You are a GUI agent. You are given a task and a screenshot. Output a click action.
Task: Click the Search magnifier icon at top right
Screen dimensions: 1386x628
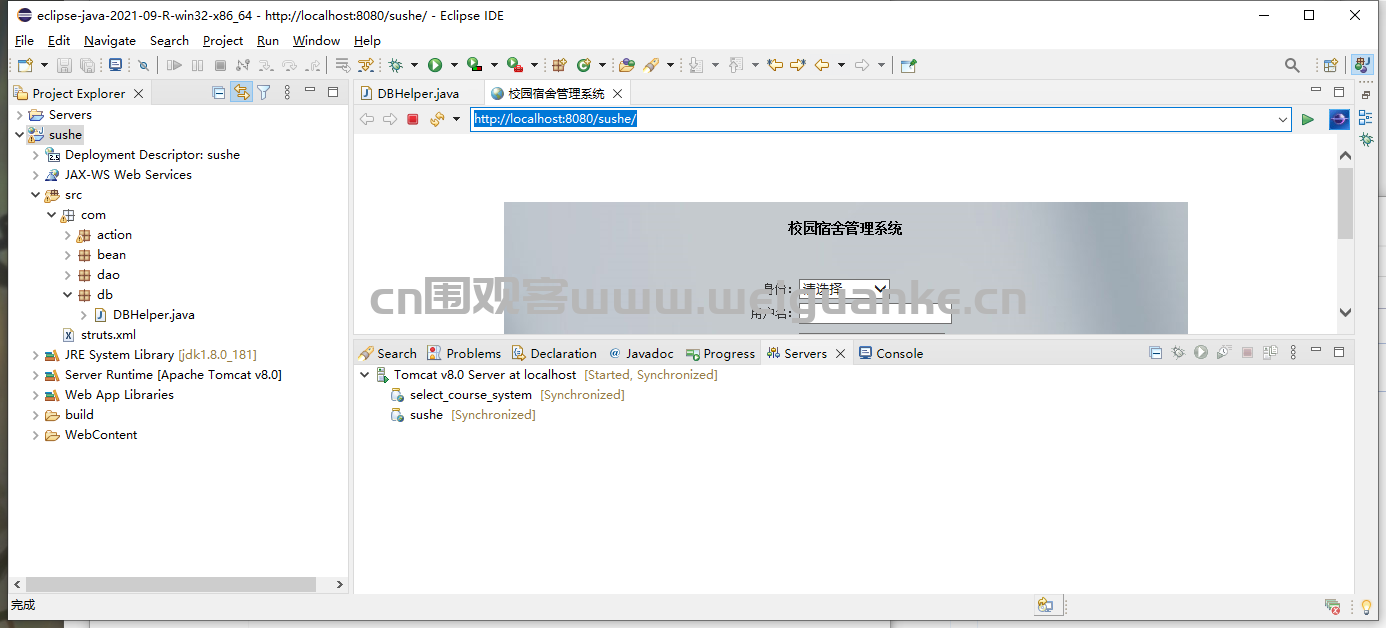click(1292, 65)
